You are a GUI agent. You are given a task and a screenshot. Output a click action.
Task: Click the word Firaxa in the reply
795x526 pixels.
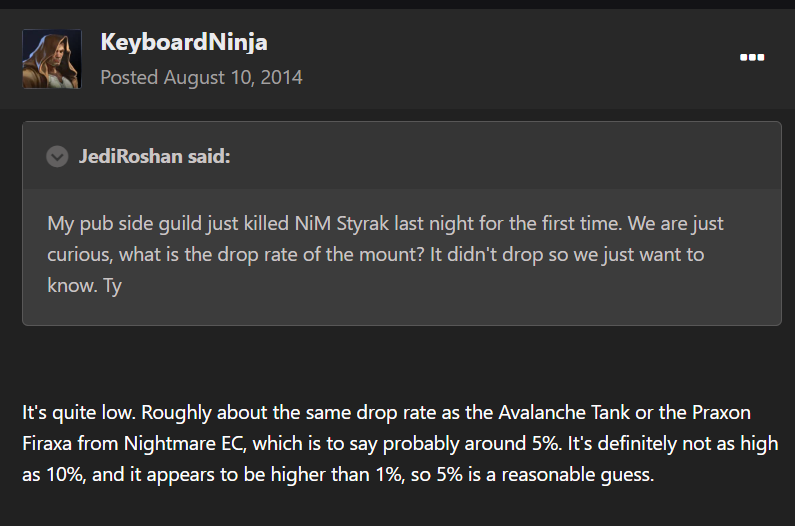[49, 443]
